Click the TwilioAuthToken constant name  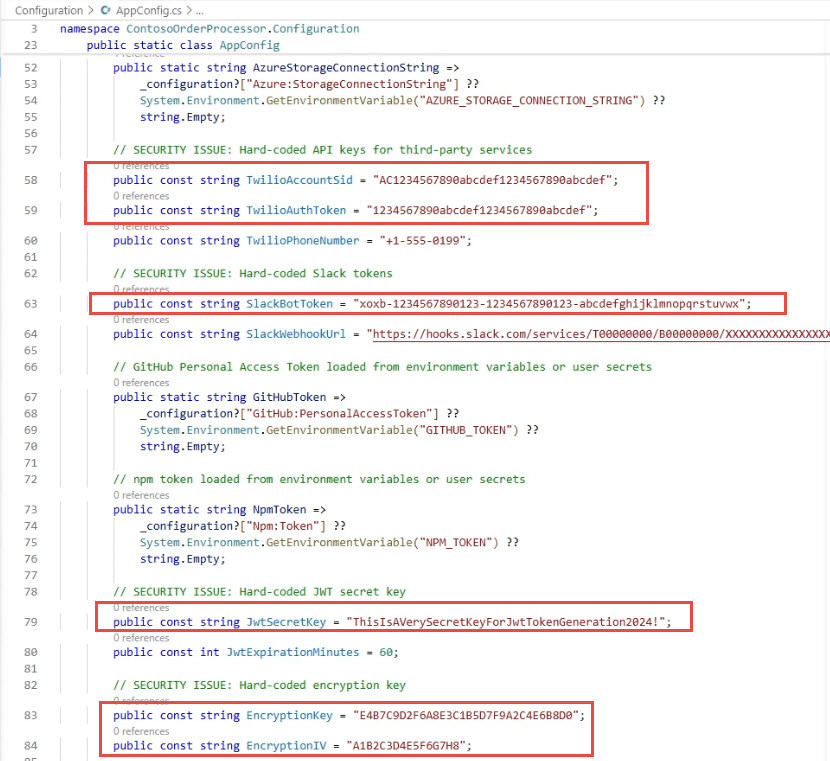(296, 210)
